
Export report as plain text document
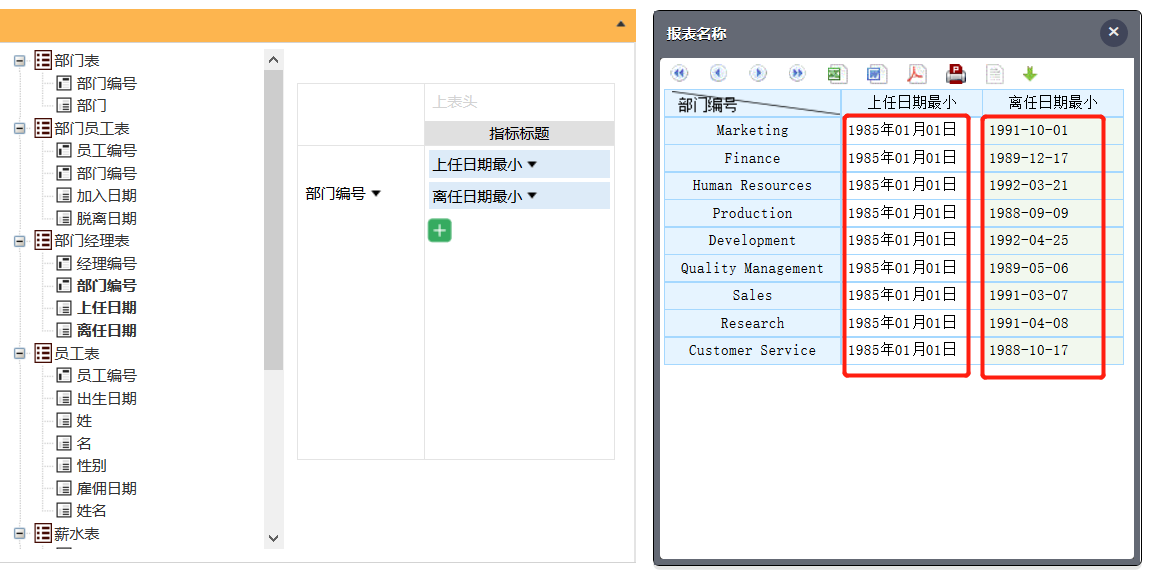[x=995, y=73]
